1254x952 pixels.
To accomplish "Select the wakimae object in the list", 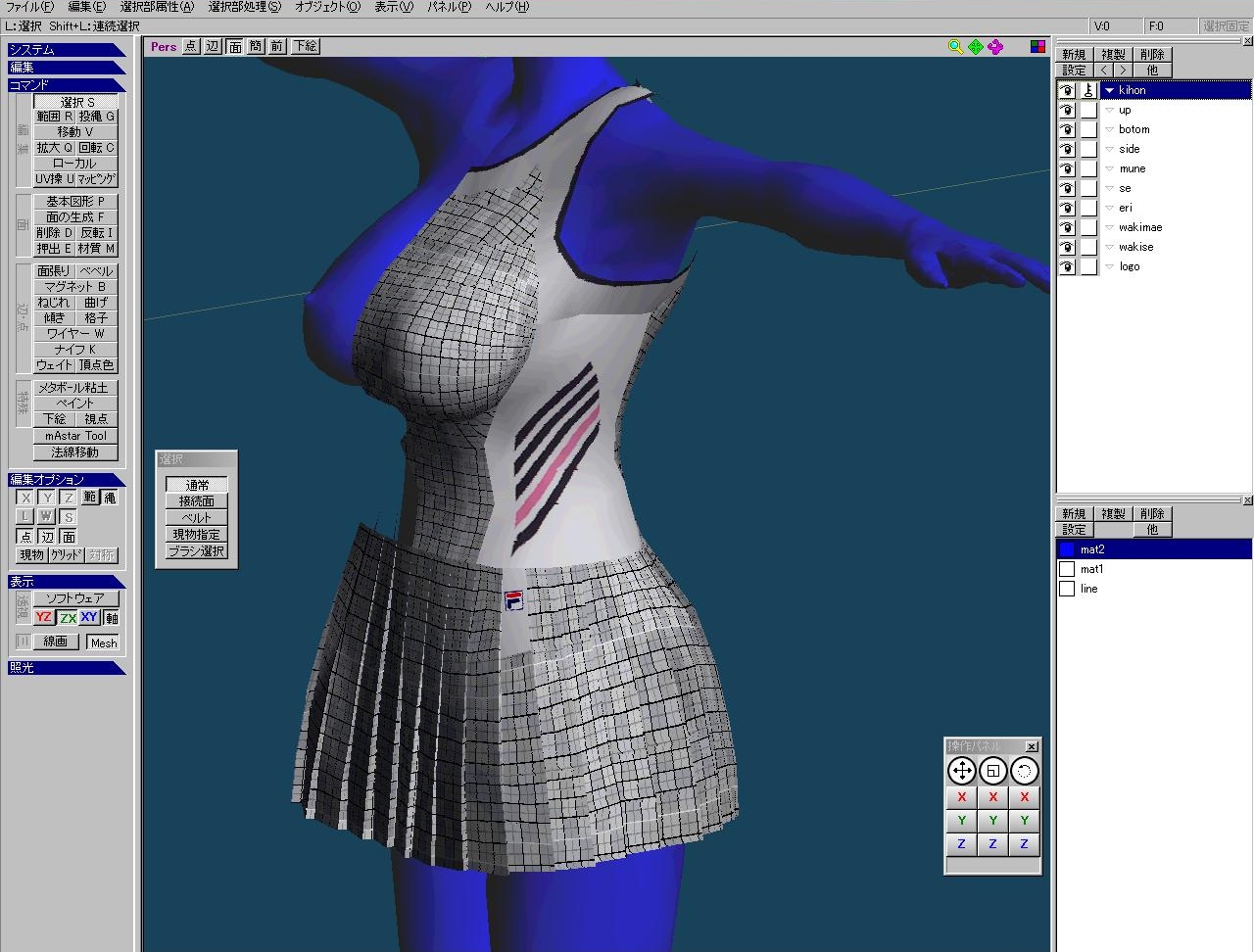I will click(x=1140, y=227).
